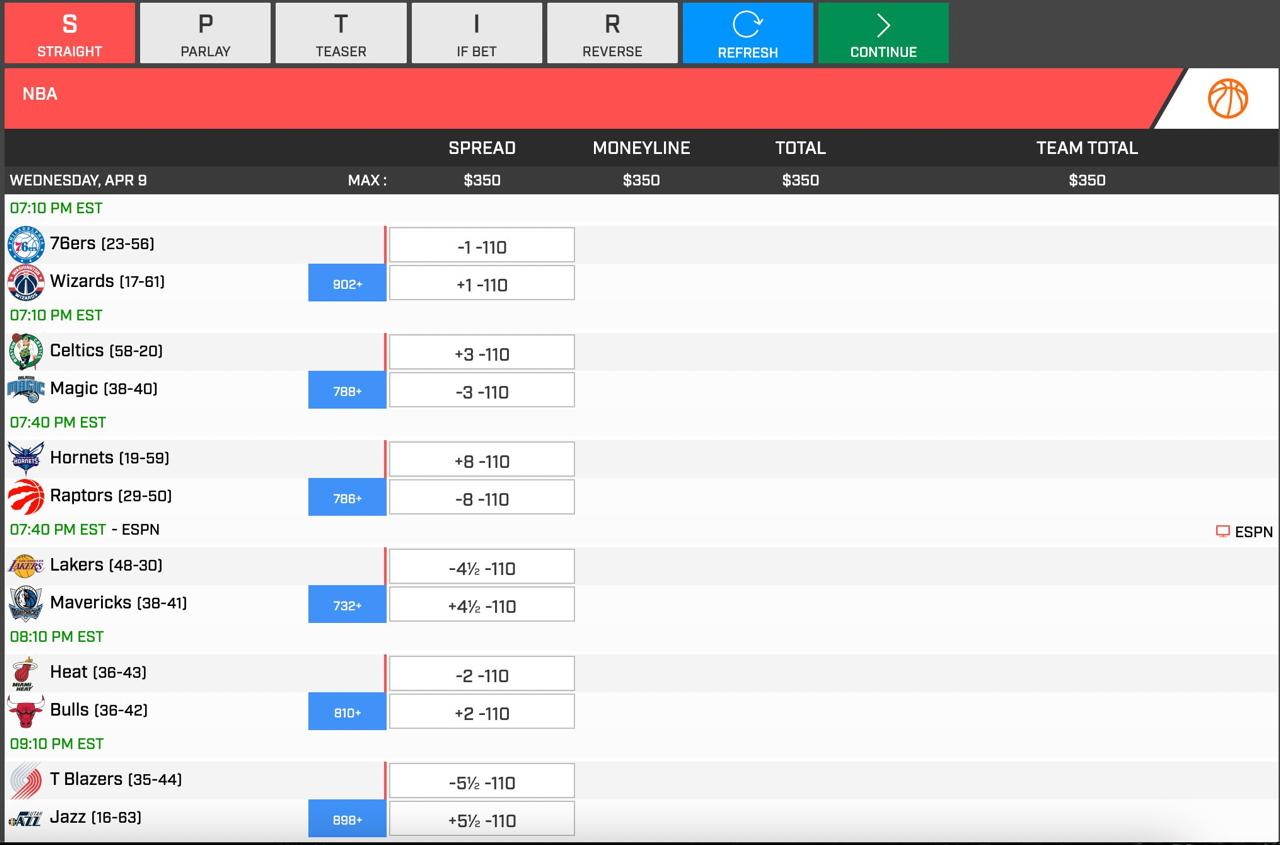This screenshot has height=845, width=1280.
Task: Click the WEDNESDAY, APR 9 date label
Action: (x=78, y=180)
